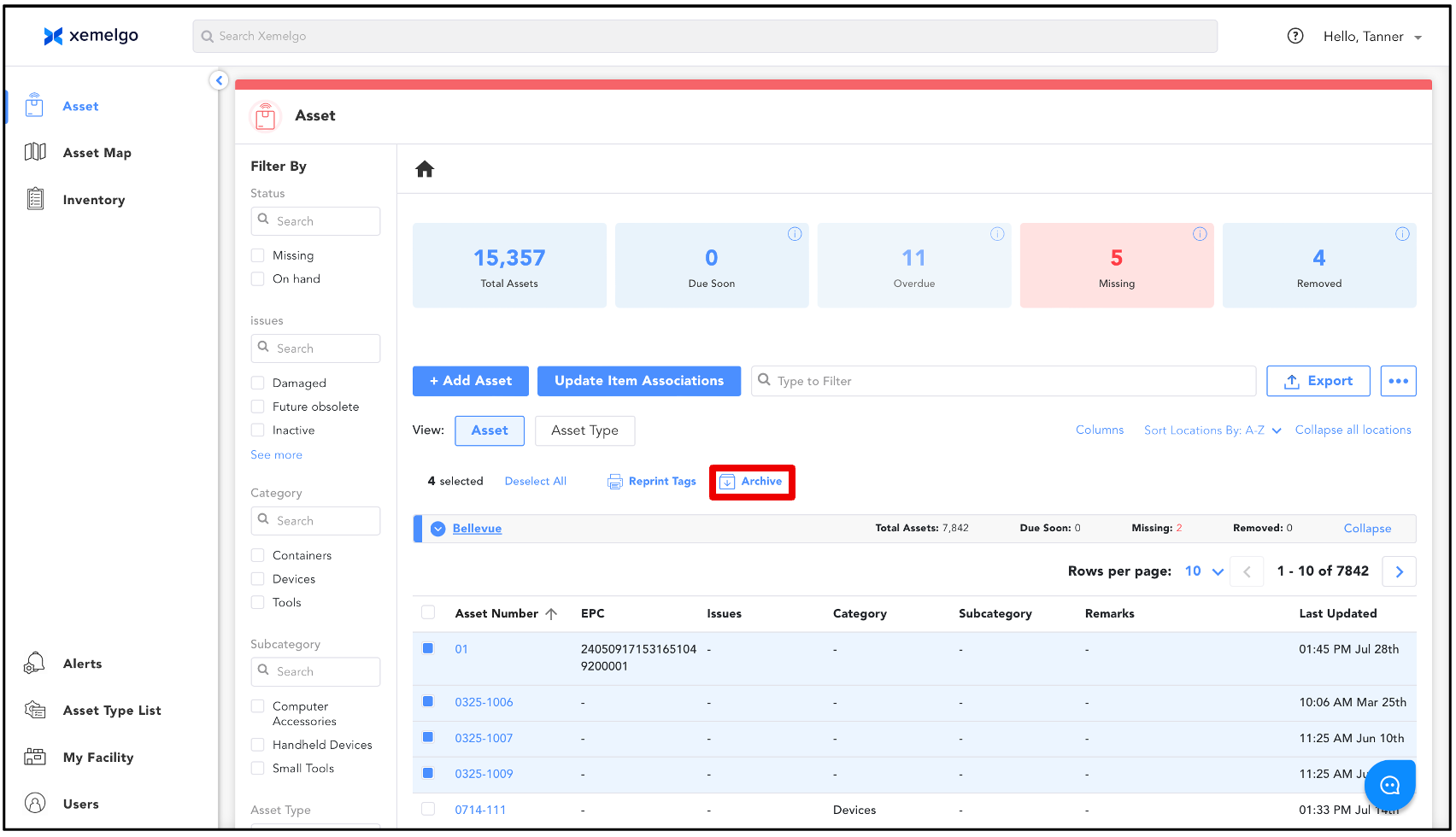Open Asset Map in sidebar
1456x837 pixels.
click(x=78, y=153)
